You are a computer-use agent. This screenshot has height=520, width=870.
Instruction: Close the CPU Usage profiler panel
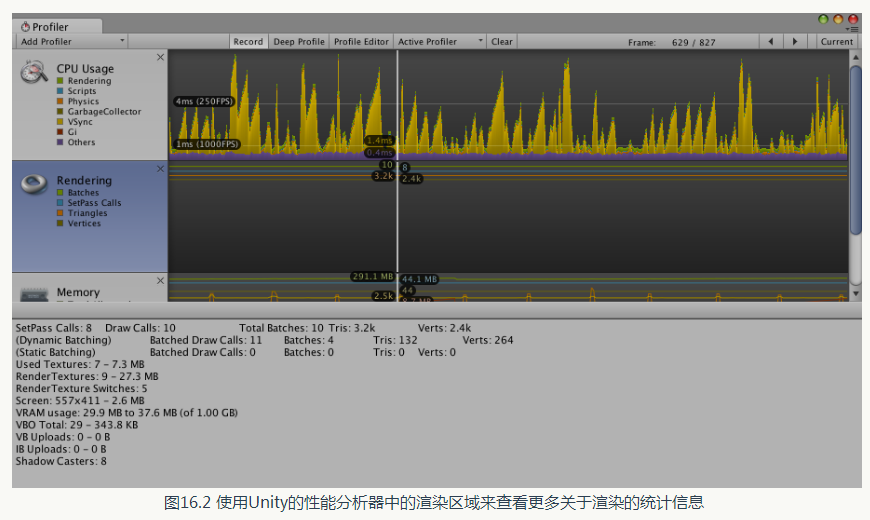pos(160,57)
